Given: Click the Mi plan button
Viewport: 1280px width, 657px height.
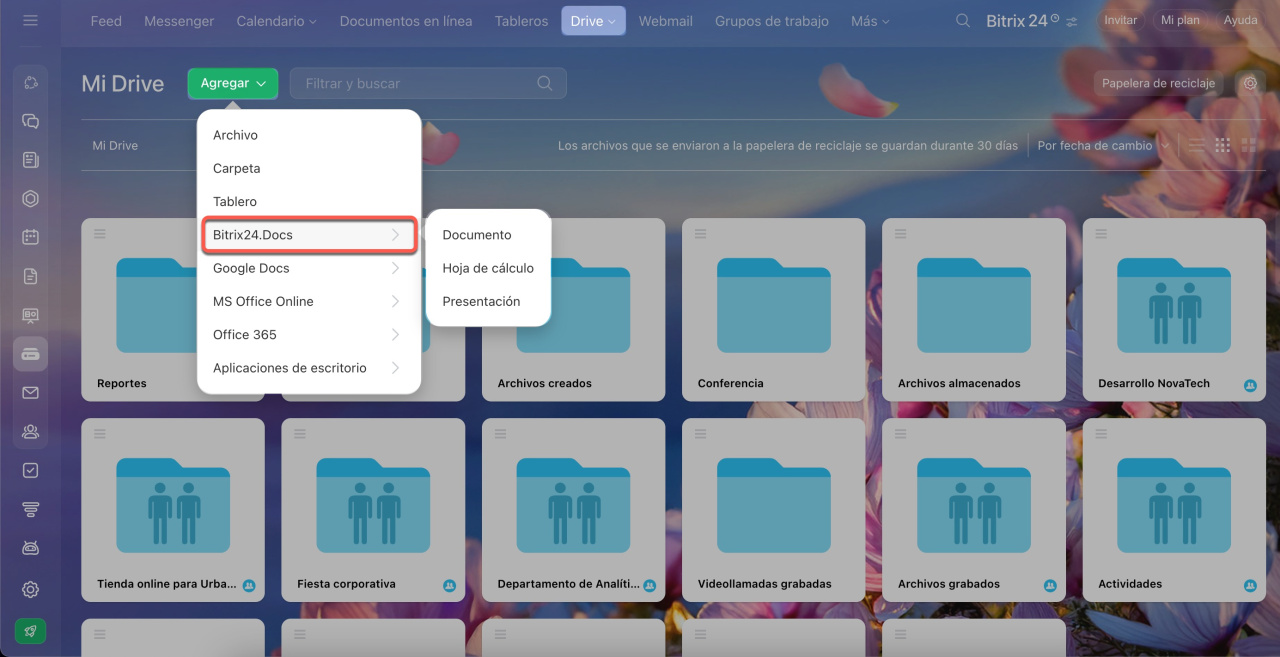Looking at the screenshot, I should click(1180, 20).
